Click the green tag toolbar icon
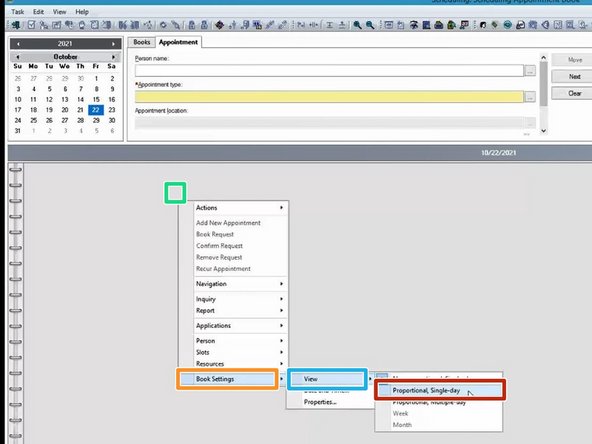 [x=495, y=25]
